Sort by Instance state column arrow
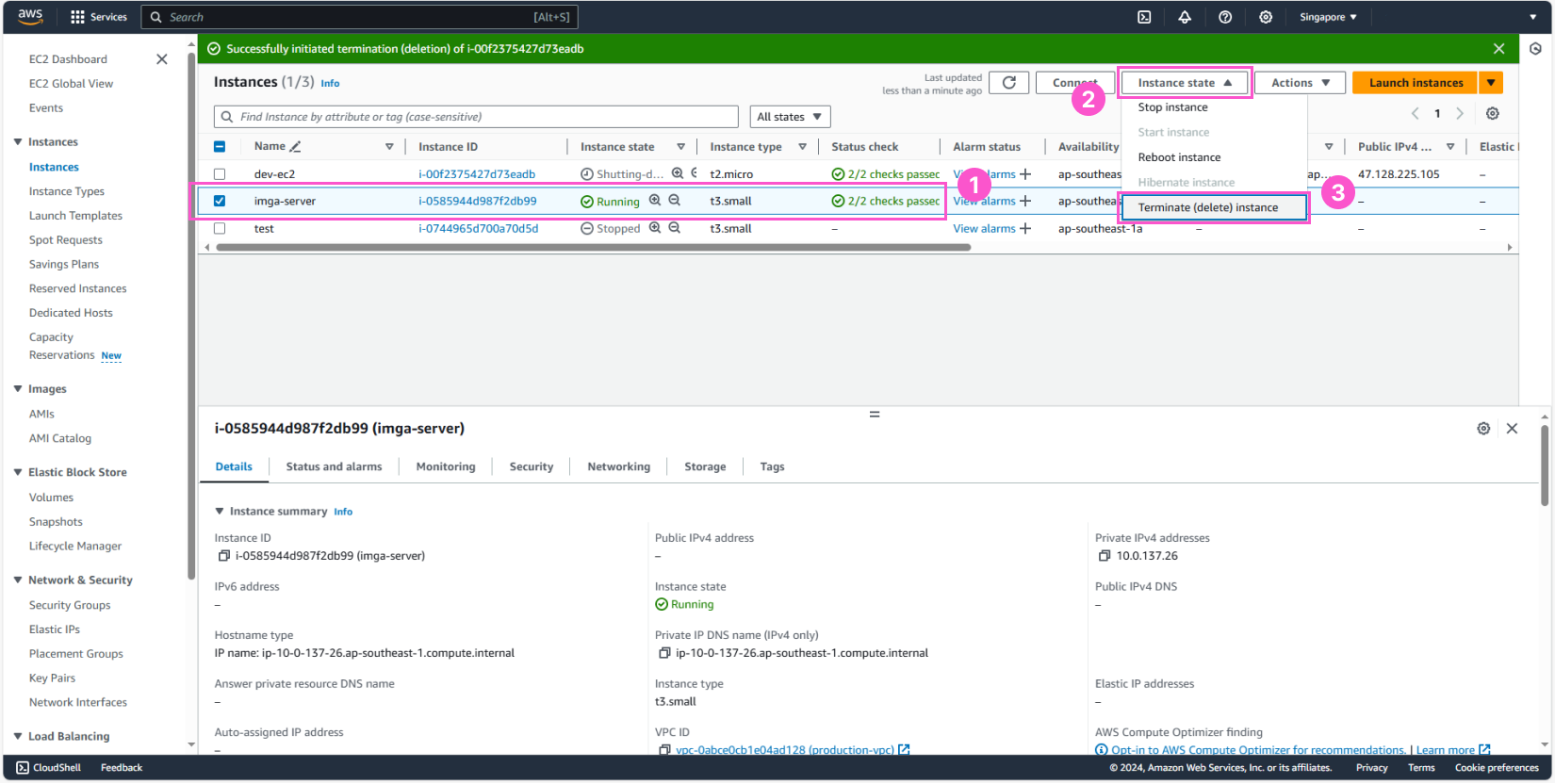 point(680,147)
